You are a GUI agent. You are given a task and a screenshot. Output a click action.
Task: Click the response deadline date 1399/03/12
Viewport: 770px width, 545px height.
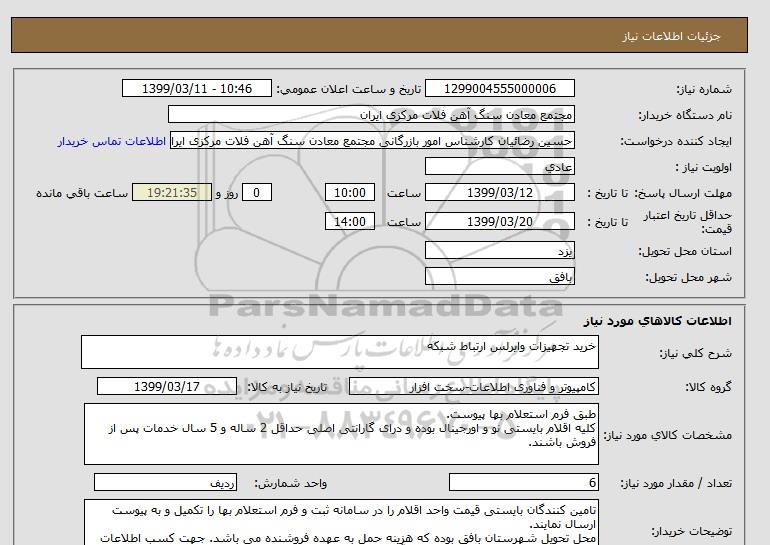[499, 192]
